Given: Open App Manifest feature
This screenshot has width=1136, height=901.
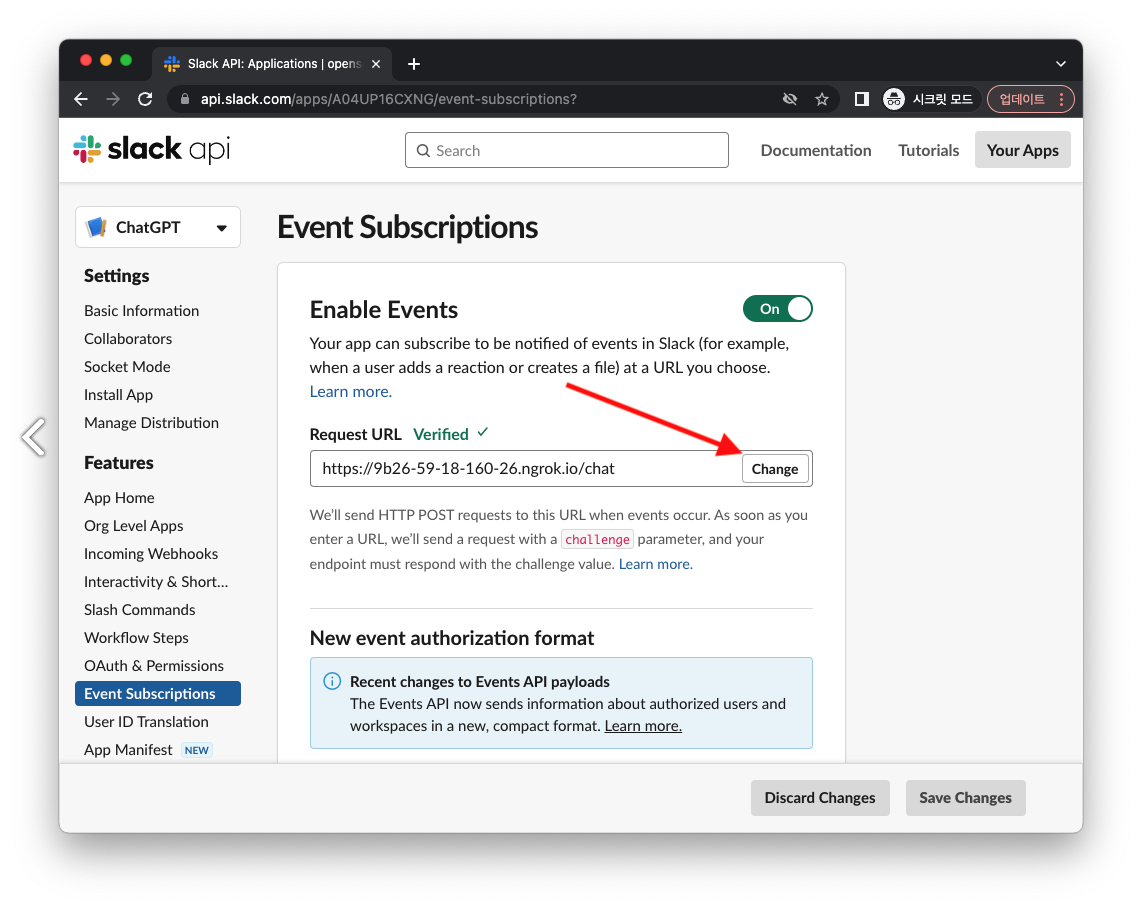Looking at the screenshot, I should coord(128,750).
